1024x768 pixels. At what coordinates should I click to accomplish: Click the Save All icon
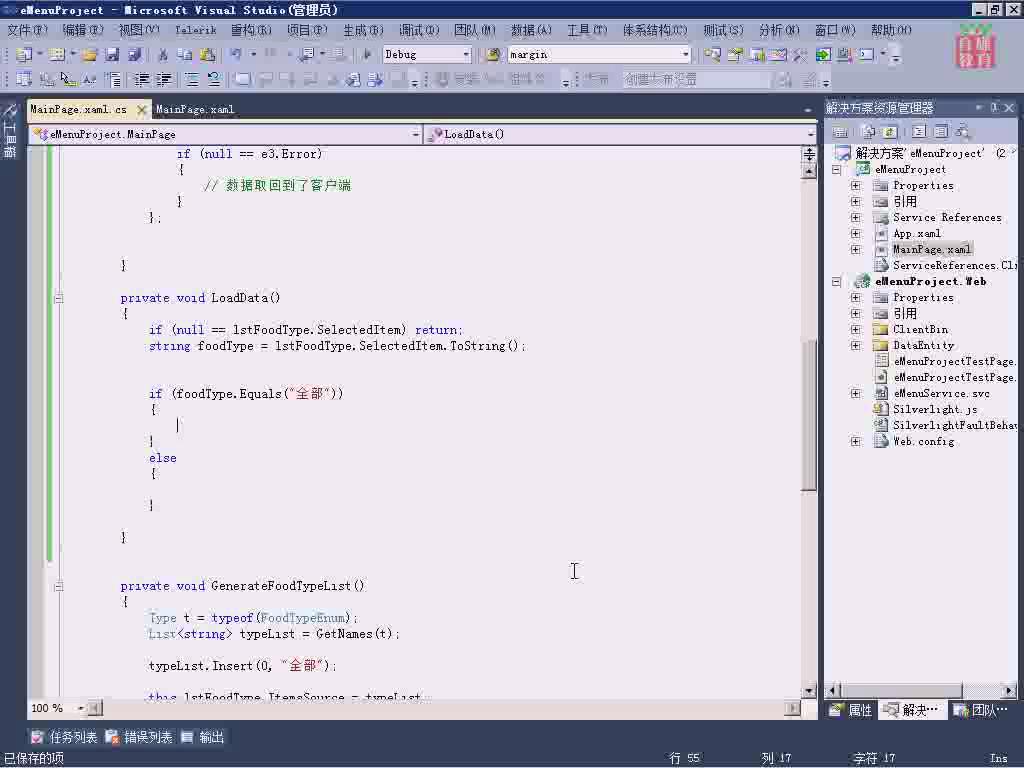[135, 55]
